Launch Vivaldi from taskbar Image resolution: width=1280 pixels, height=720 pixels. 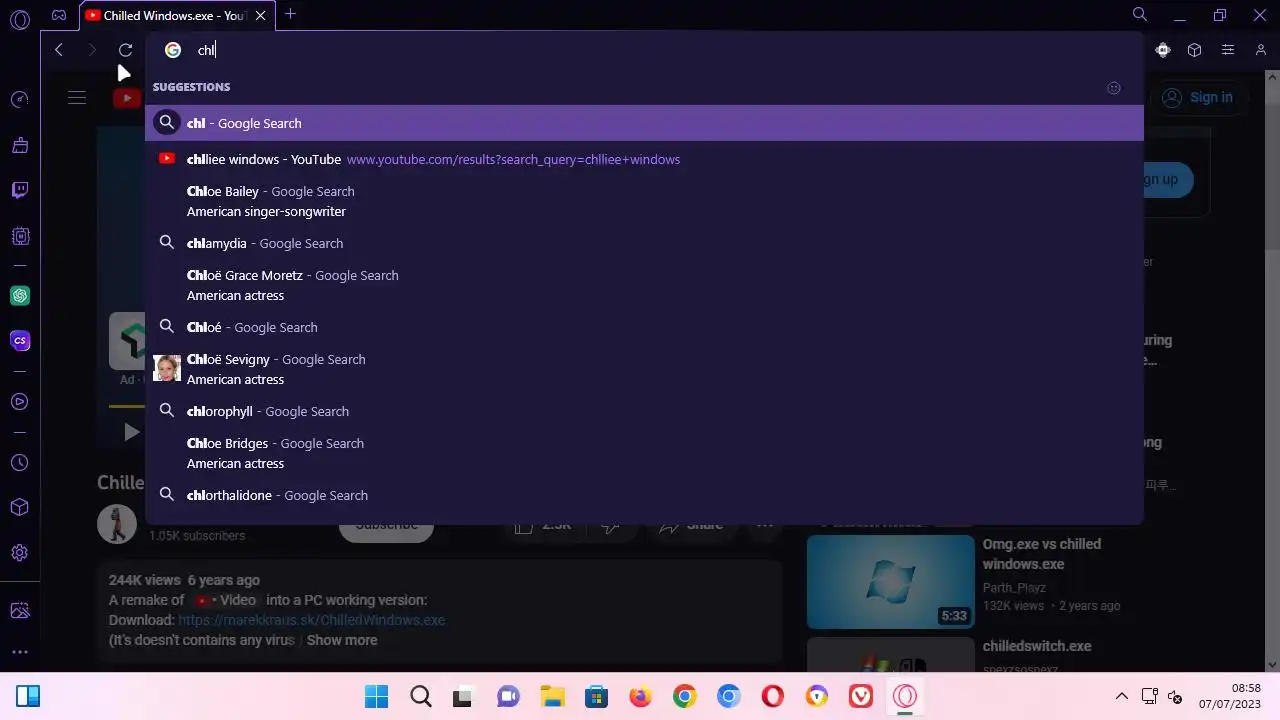tap(860, 696)
